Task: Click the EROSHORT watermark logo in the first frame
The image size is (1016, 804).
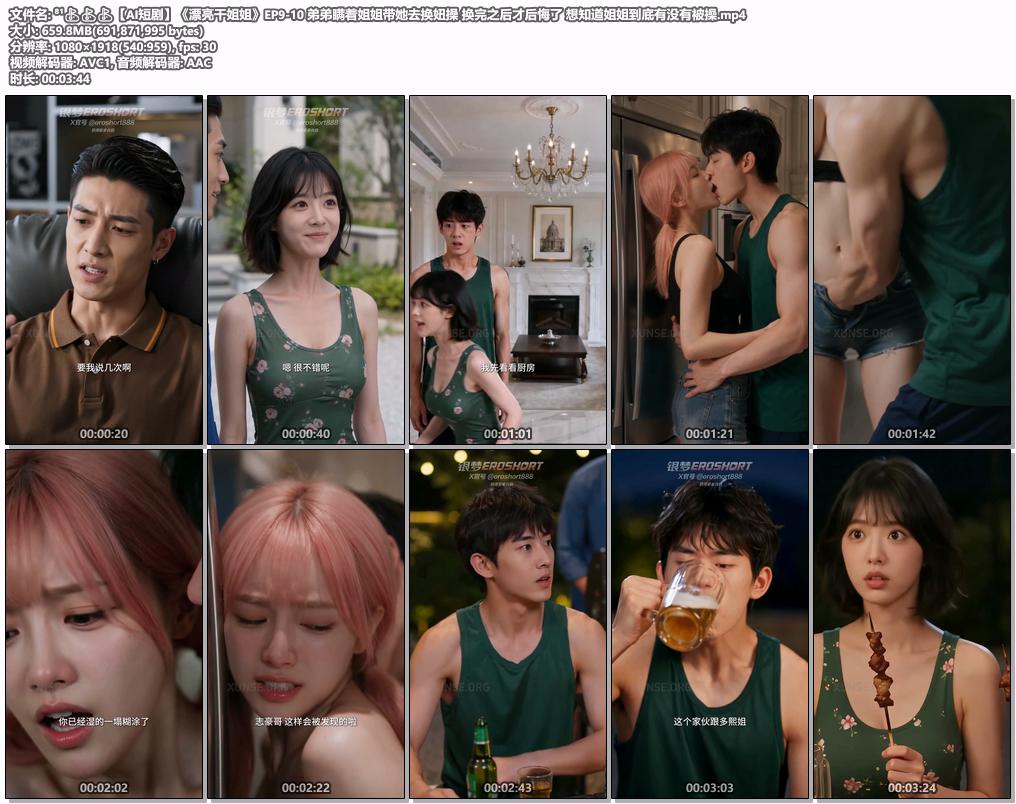Action: [x=102, y=111]
